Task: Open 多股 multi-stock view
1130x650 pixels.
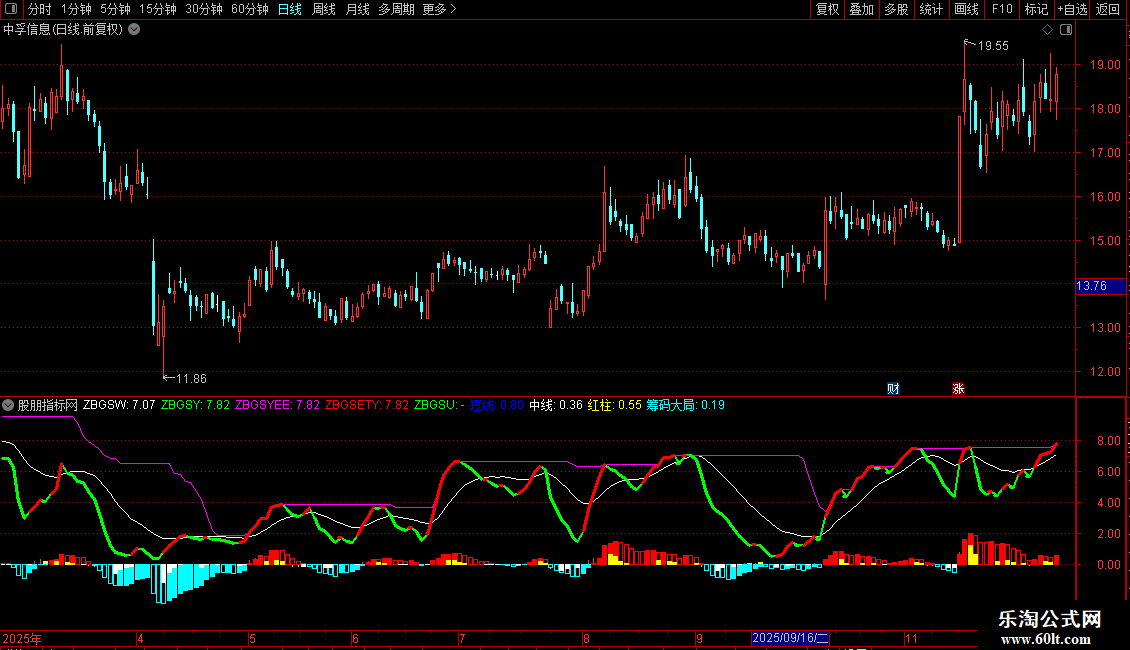Action: tap(896, 9)
